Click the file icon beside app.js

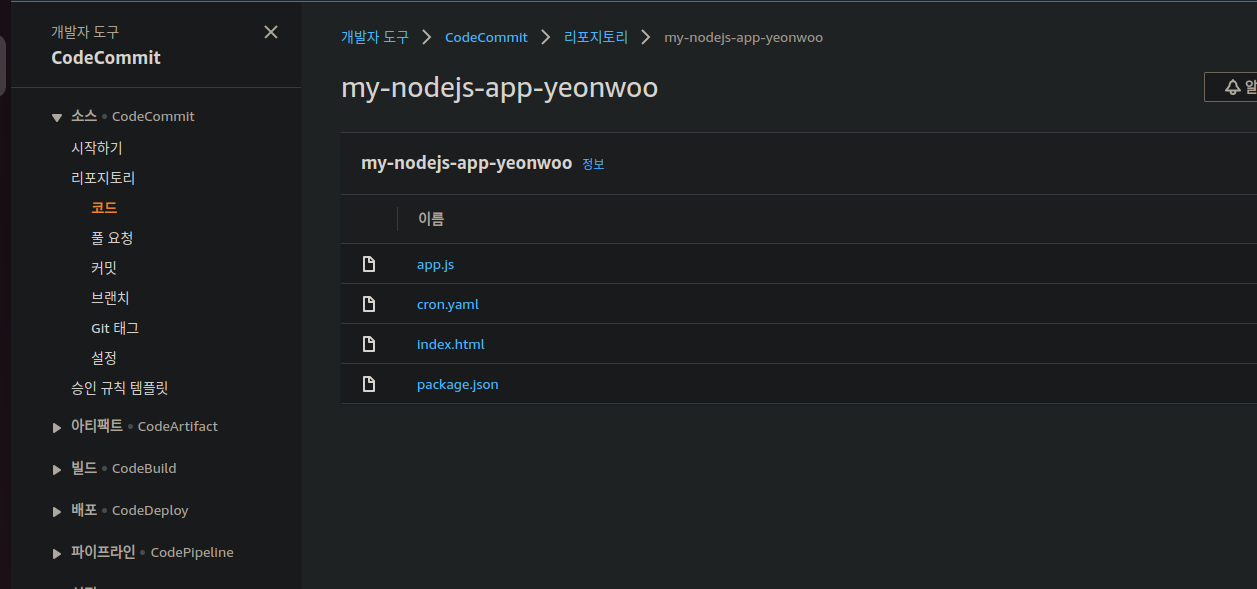369,264
